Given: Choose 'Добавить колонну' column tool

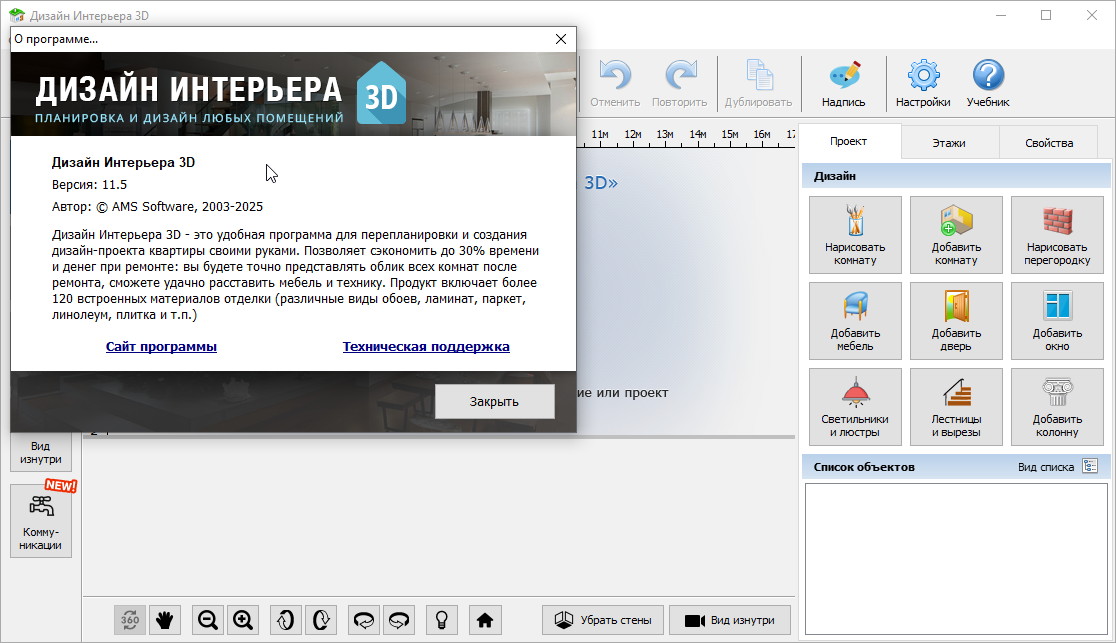Looking at the screenshot, I should pos(1058,407).
